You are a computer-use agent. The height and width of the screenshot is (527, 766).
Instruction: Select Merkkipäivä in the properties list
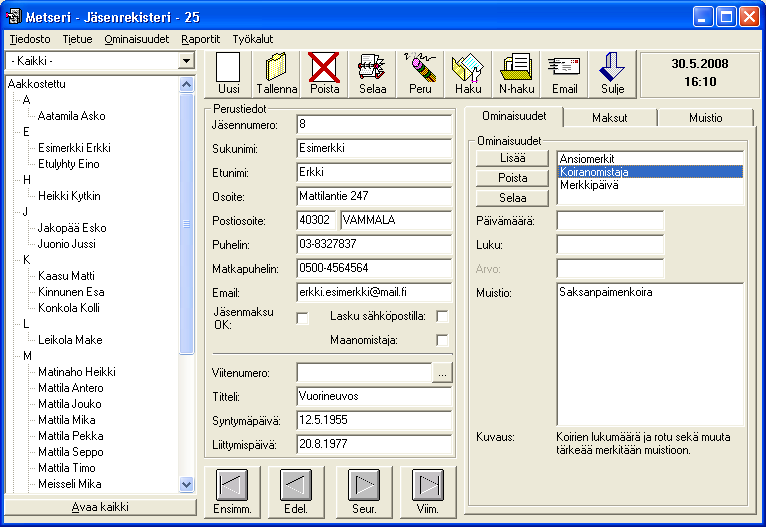pos(650,185)
